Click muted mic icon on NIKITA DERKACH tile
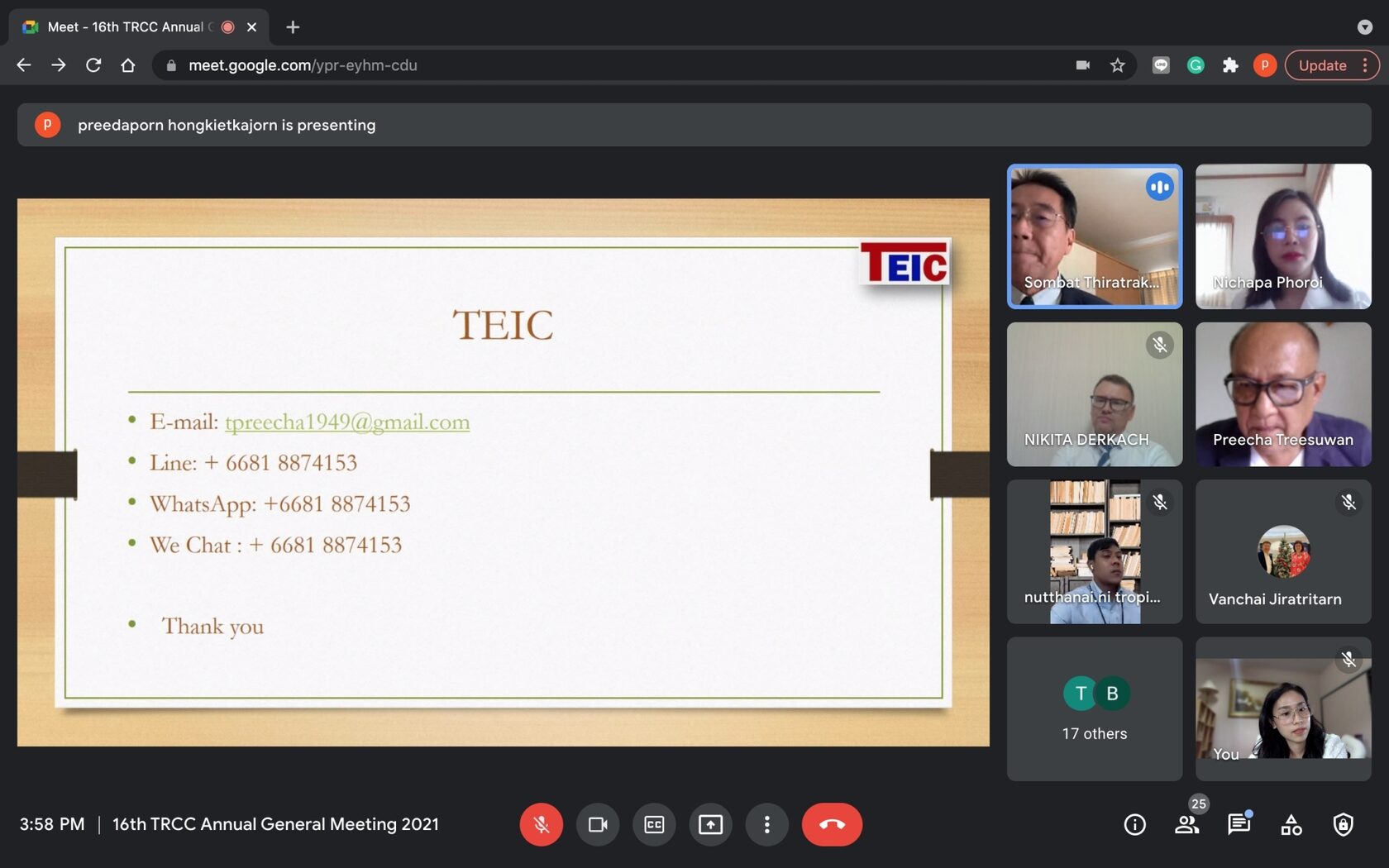 tap(1159, 345)
